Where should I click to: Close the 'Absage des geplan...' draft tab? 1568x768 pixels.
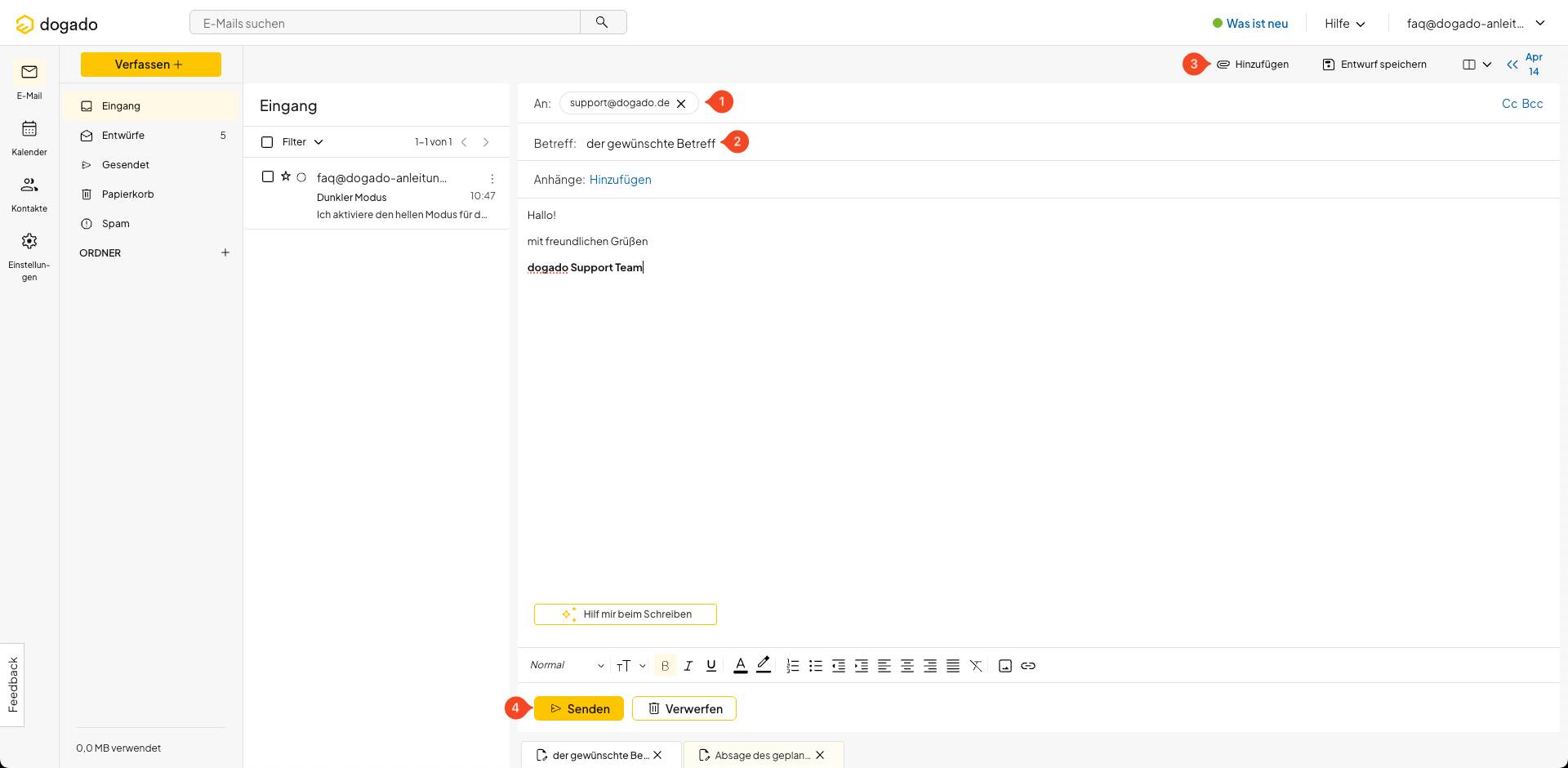point(820,755)
